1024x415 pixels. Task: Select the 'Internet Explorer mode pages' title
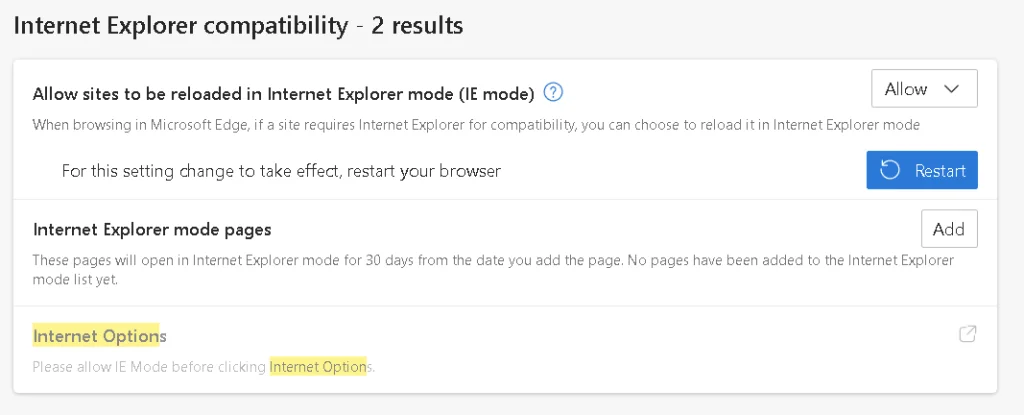(152, 230)
